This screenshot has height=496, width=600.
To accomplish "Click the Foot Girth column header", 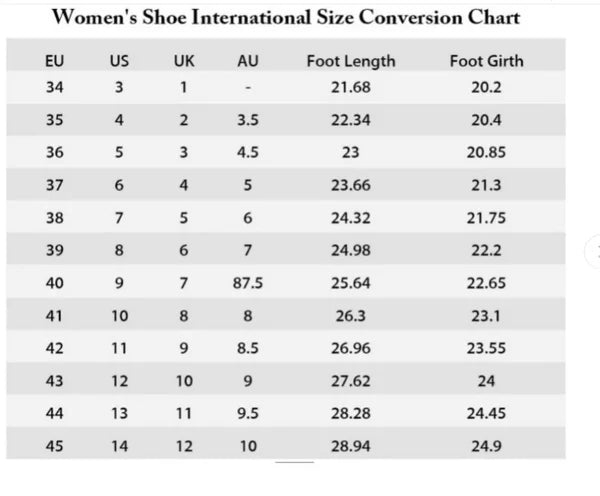I will [486, 61].
